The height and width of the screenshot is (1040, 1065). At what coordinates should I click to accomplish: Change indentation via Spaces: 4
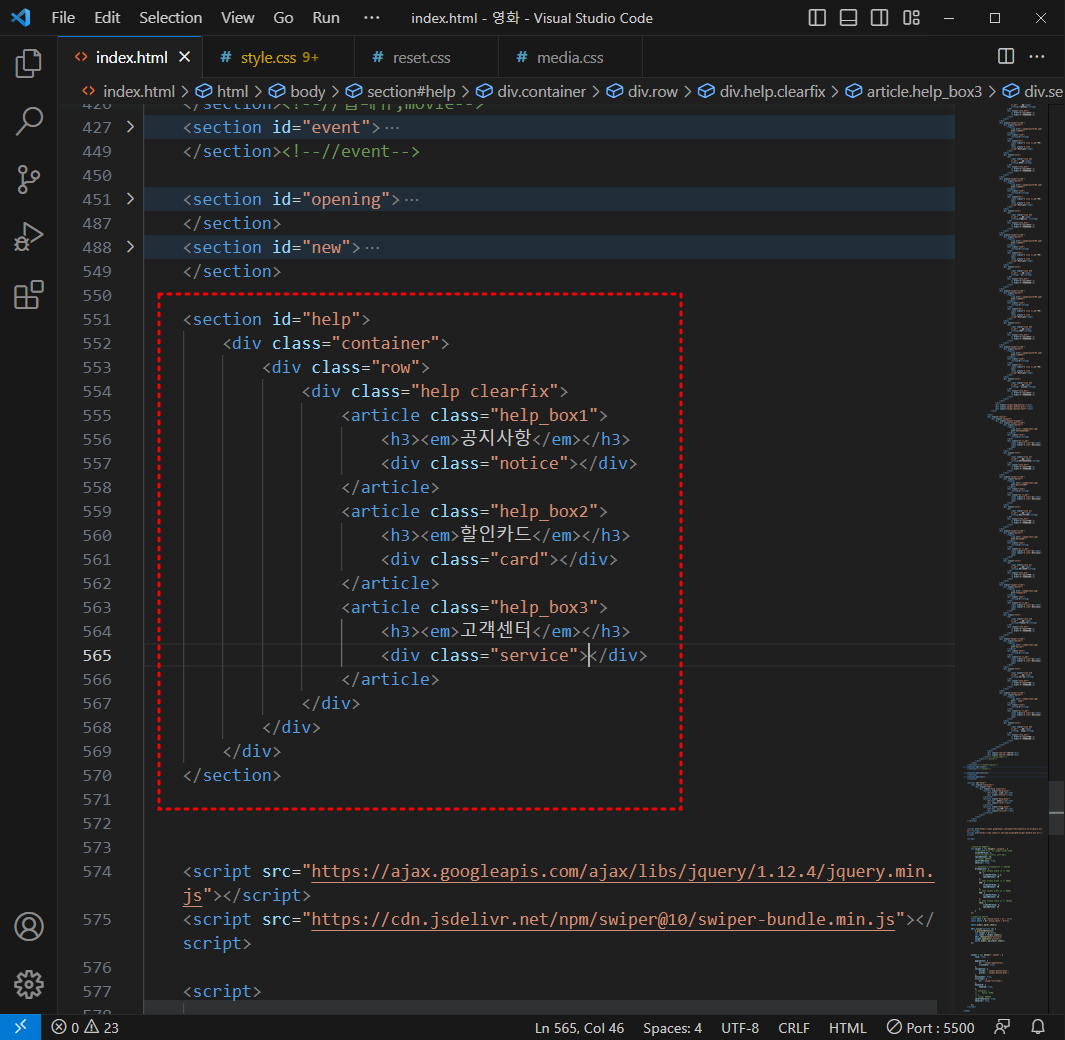pyautogui.click(x=672, y=1028)
